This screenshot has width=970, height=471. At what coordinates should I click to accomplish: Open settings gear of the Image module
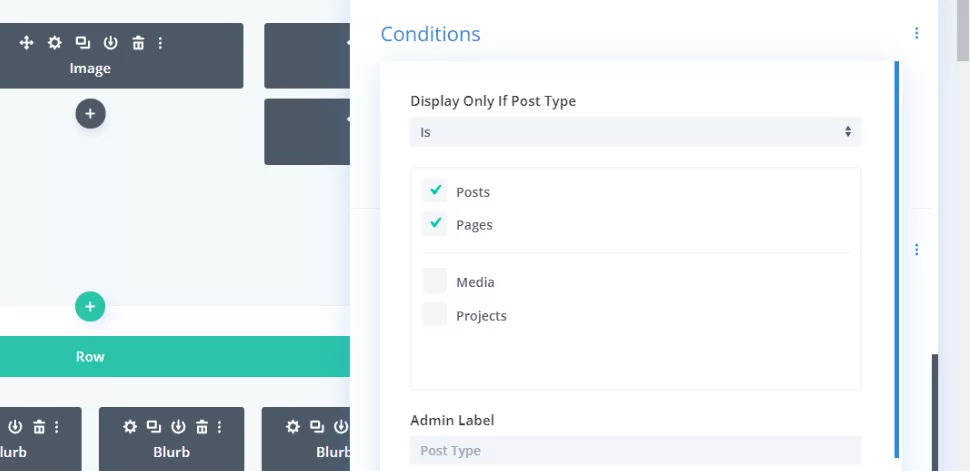[x=55, y=43]
